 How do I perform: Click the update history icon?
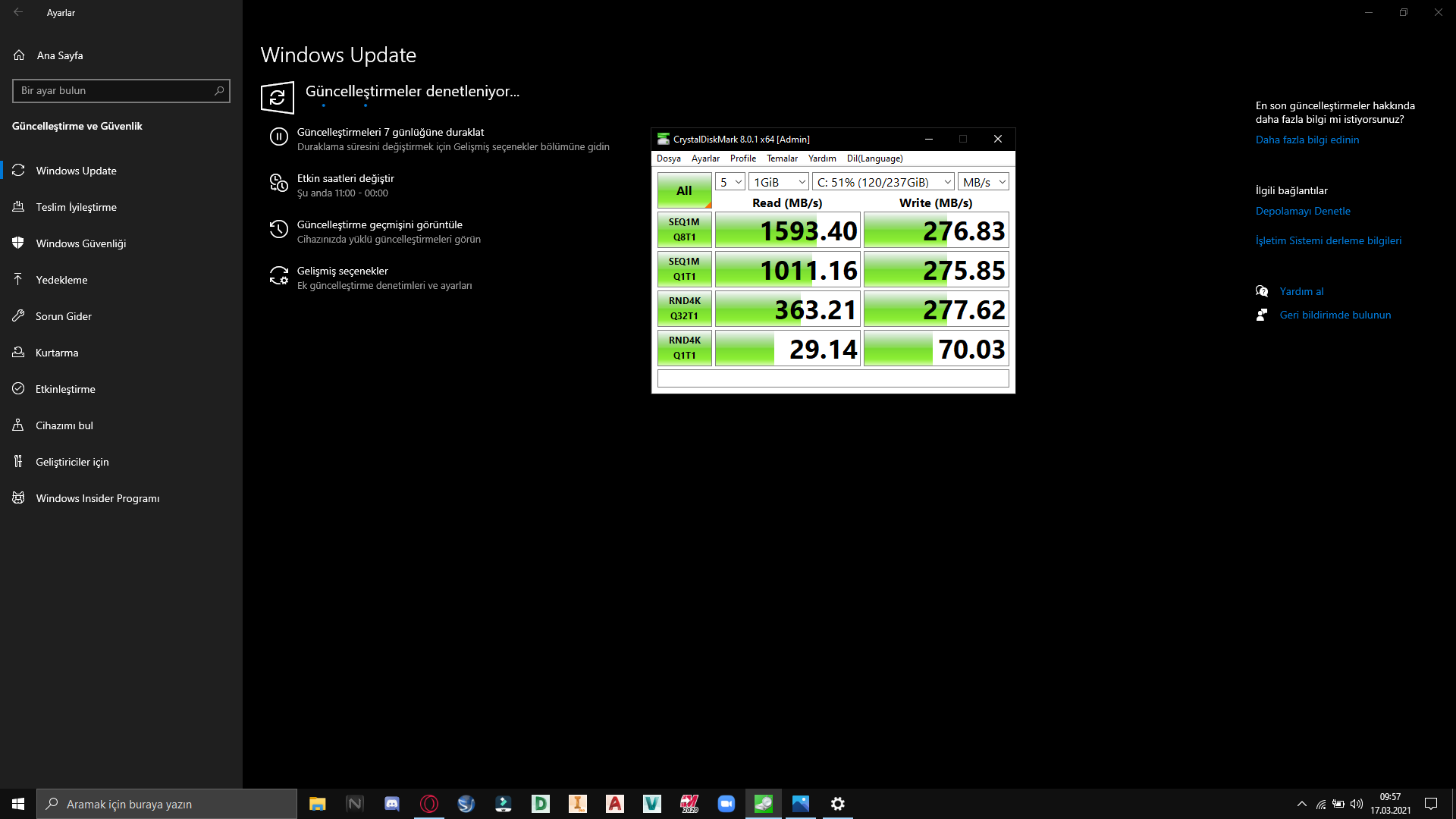coord(278,229)
